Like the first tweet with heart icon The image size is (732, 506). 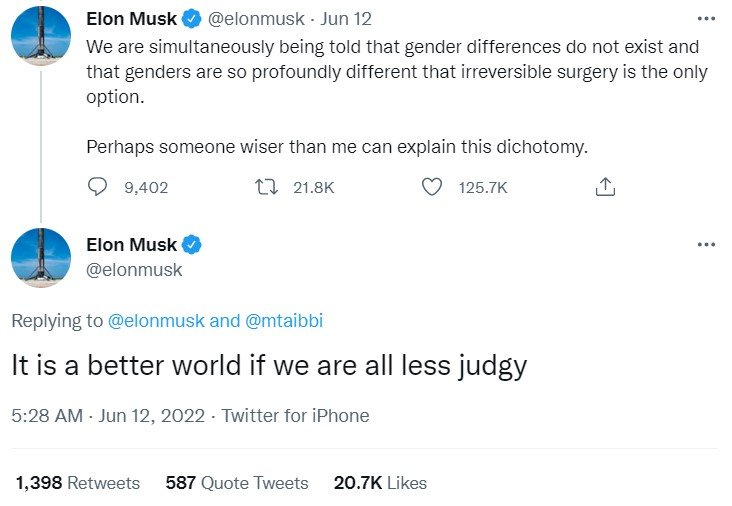pos(432,187)
